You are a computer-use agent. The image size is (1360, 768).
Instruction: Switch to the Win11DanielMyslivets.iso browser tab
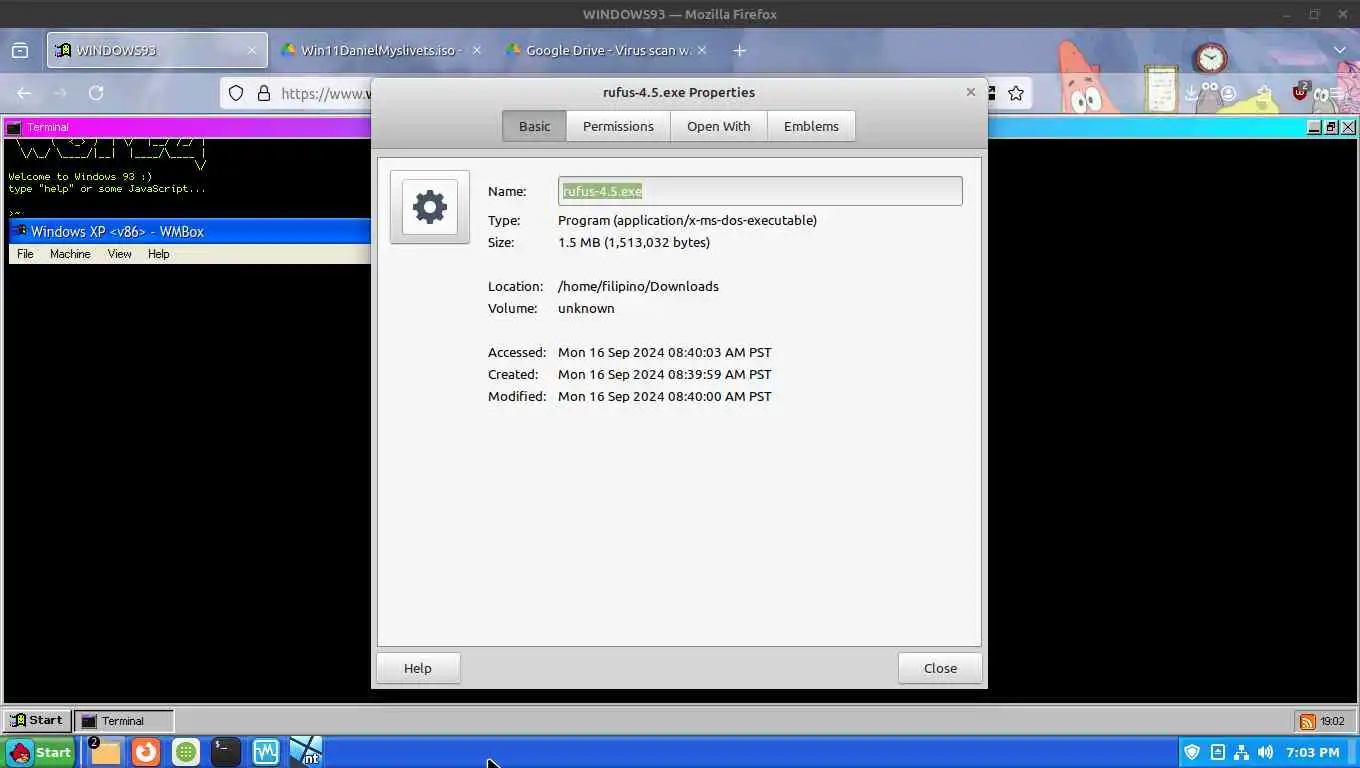point(380,50)
